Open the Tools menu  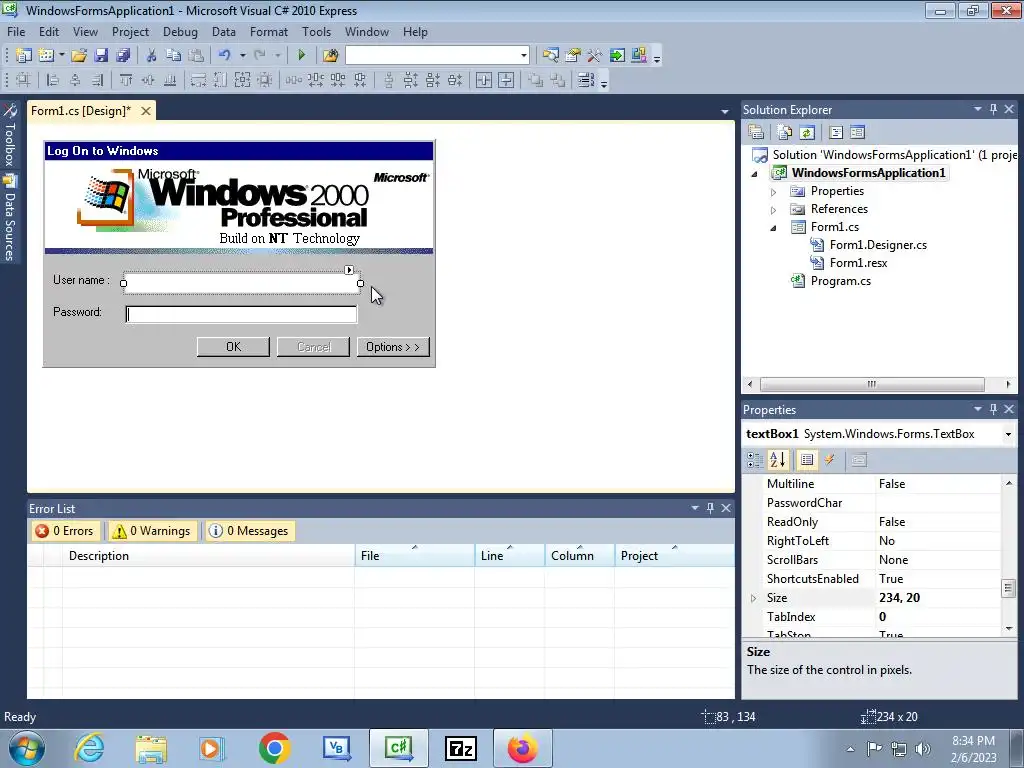tap(316, 31)
